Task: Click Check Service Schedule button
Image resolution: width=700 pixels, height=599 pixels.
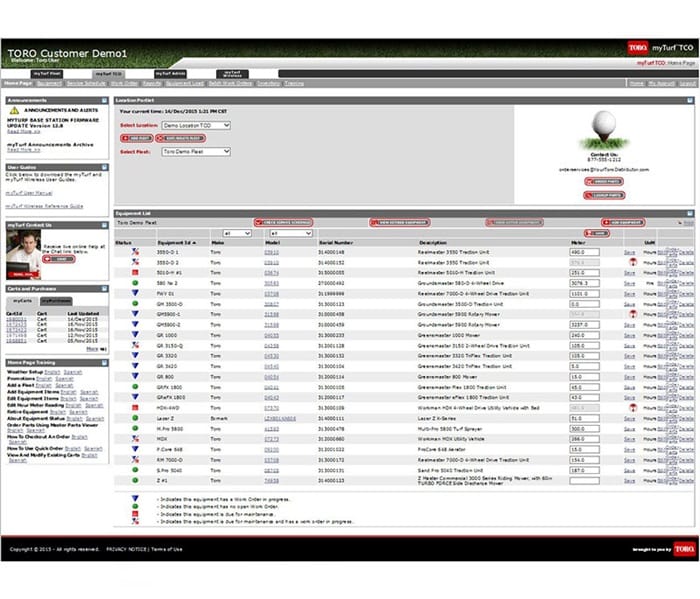Action: point(283,222)
